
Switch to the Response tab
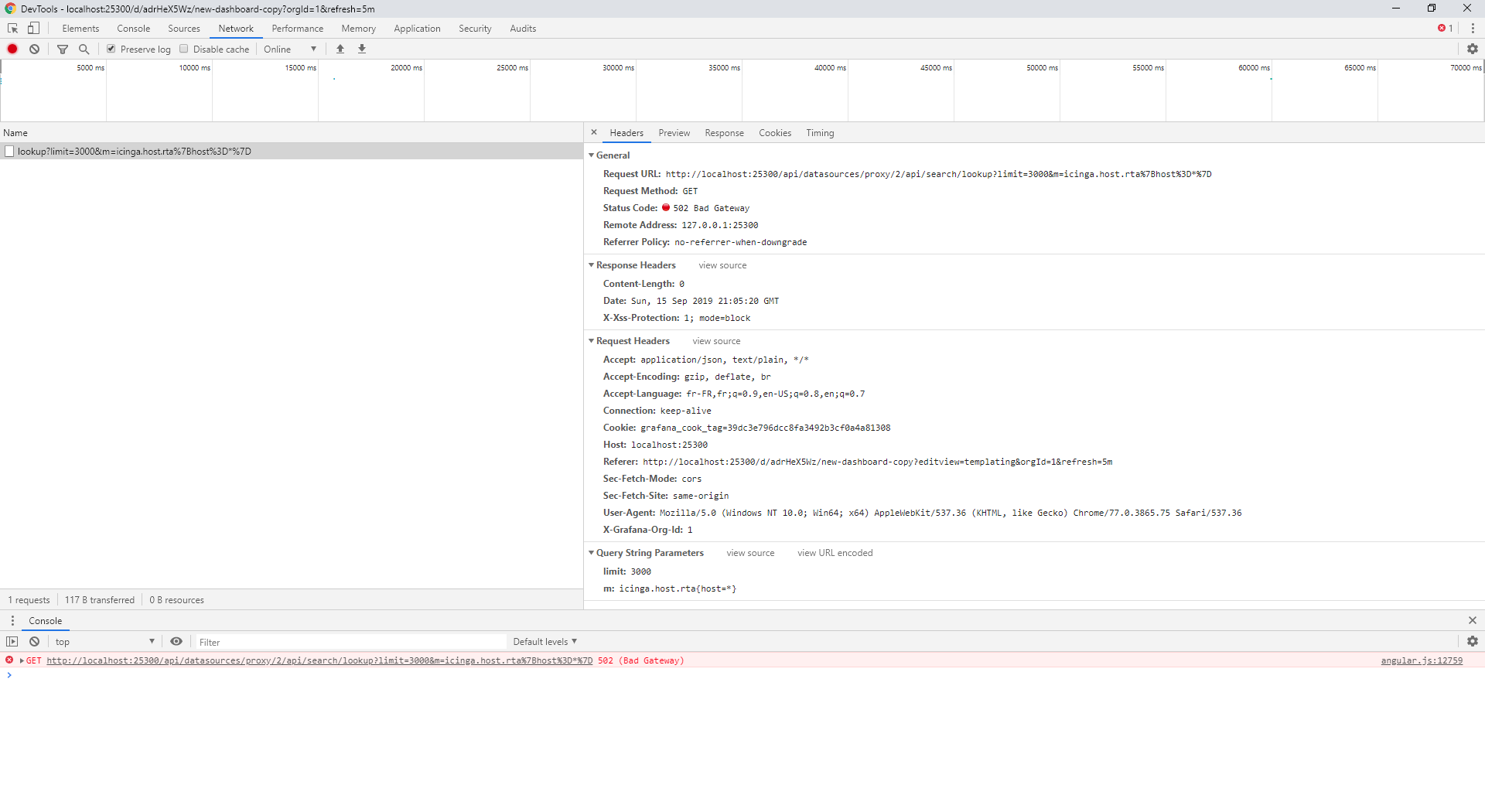click(x=724, y=132)
